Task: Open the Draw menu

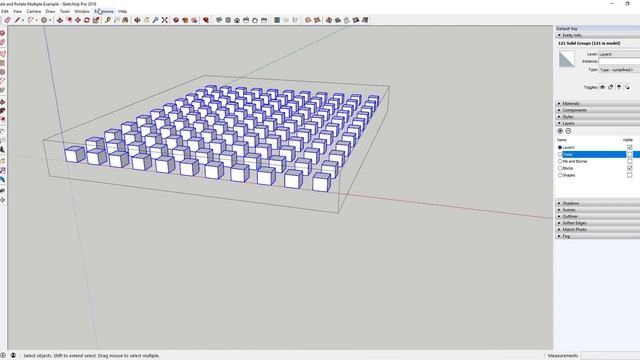Action: point(50,11)
